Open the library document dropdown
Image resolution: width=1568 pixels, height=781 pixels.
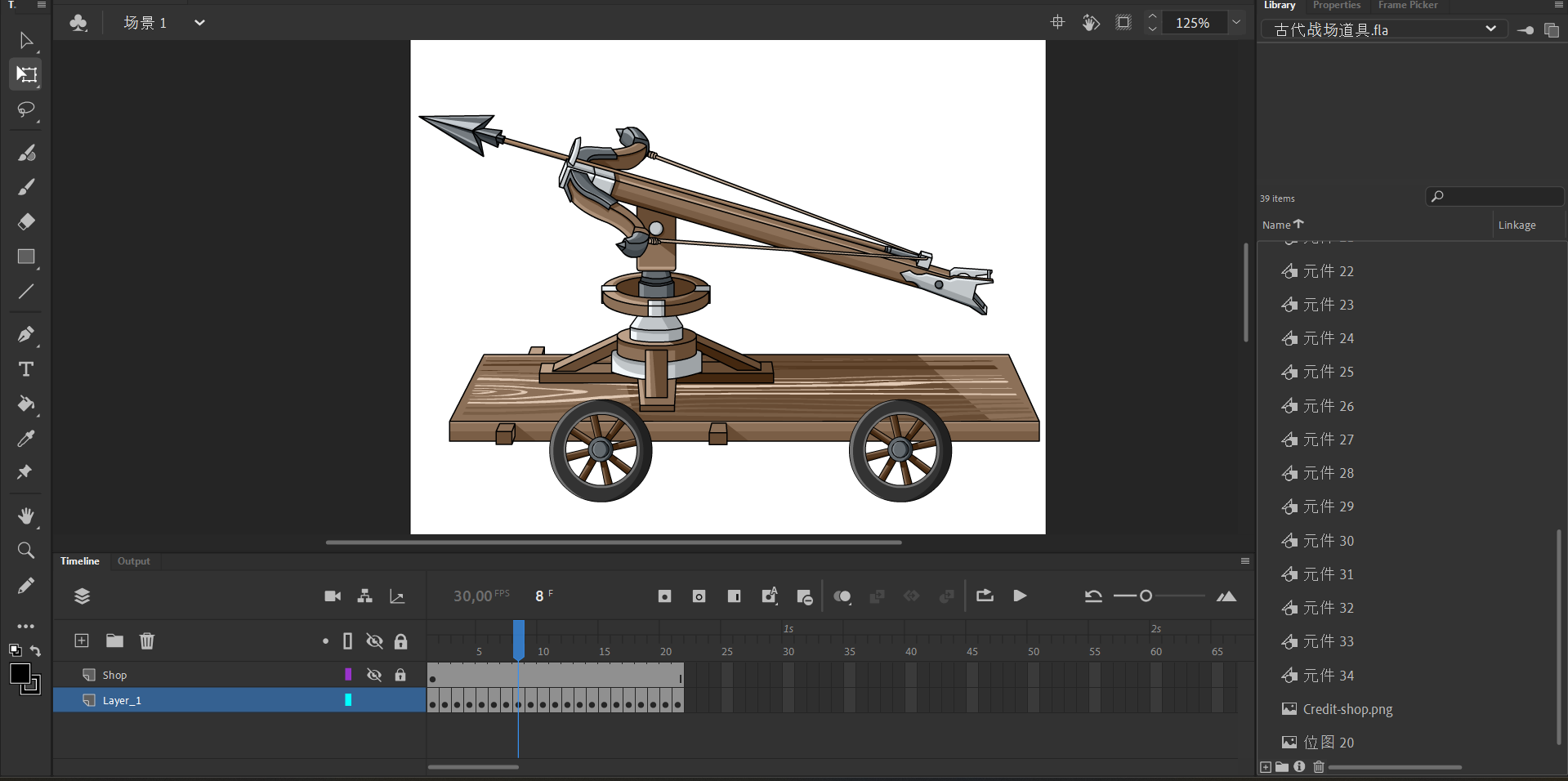click(x=1490, y=29)
